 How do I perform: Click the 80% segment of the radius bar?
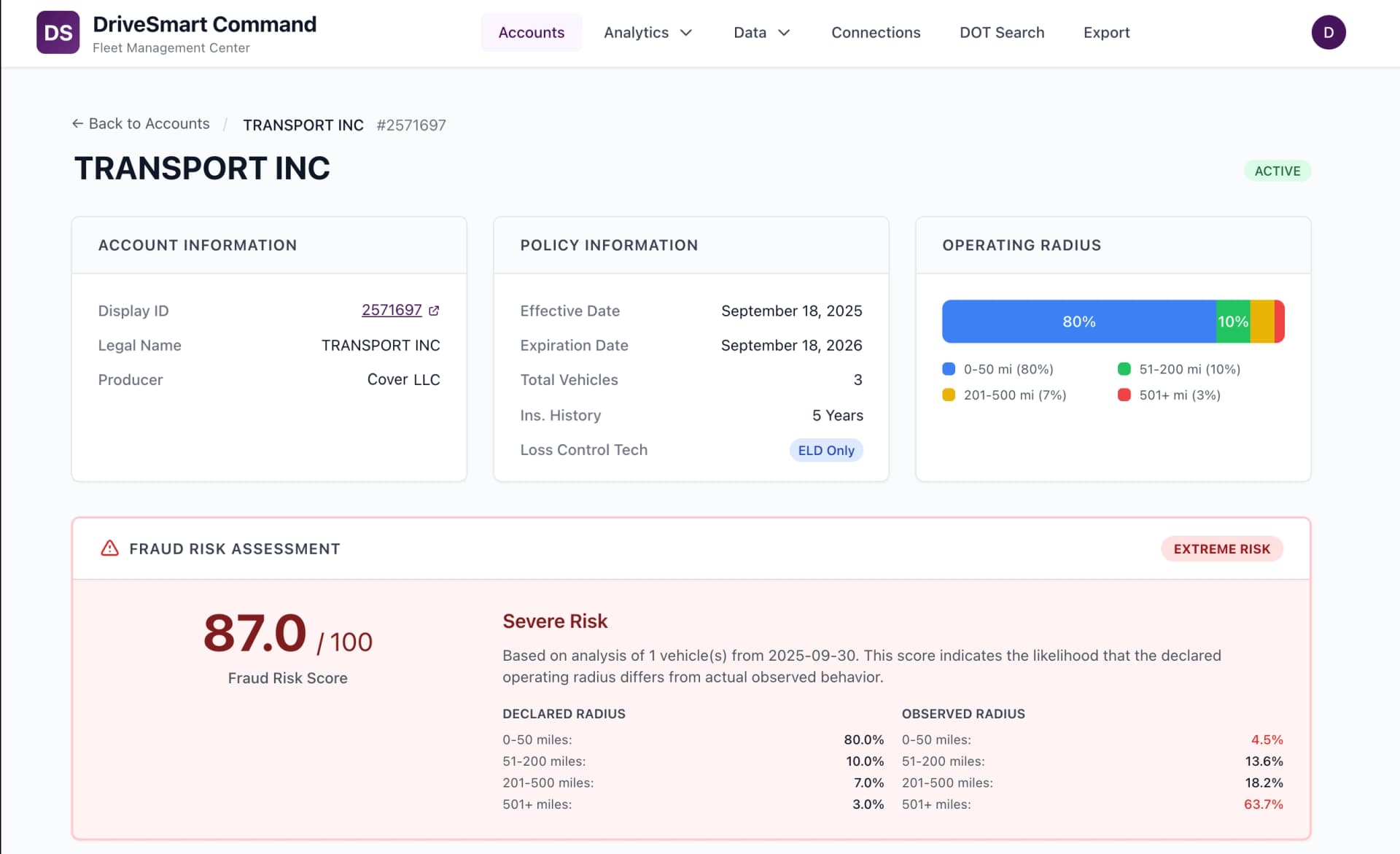pos(1078,321)
